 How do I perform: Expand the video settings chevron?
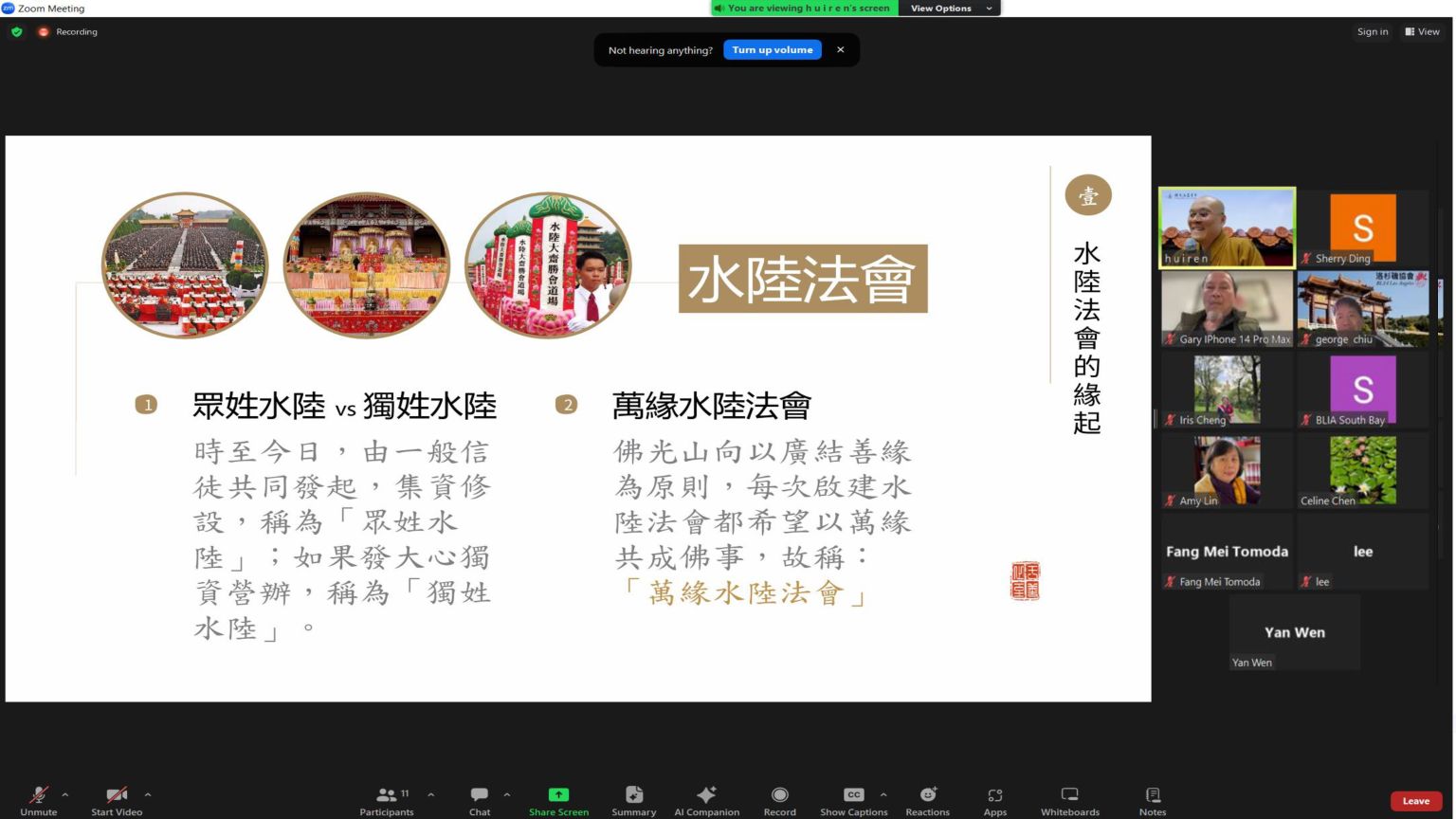(x=147, y=794)
